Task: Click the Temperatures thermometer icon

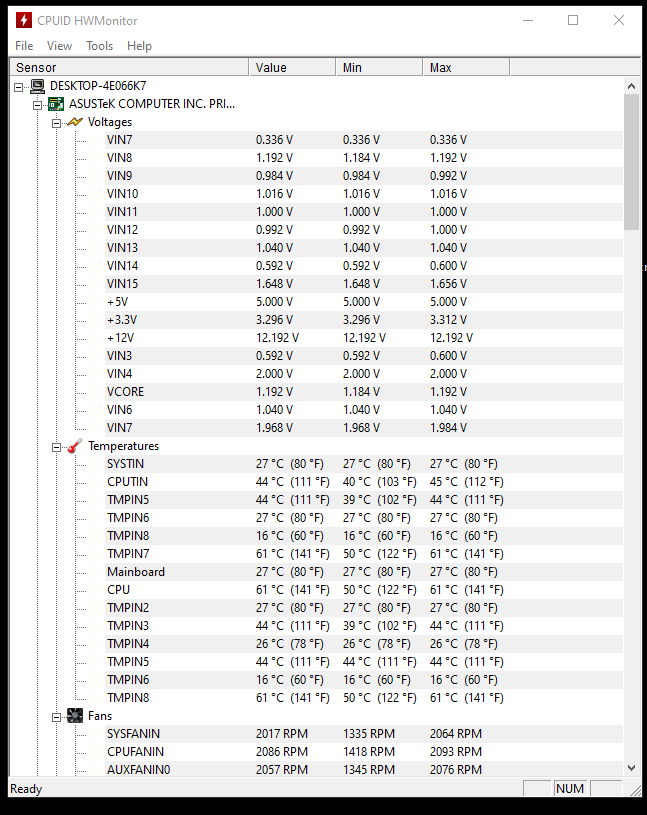Action: (75, 446)
